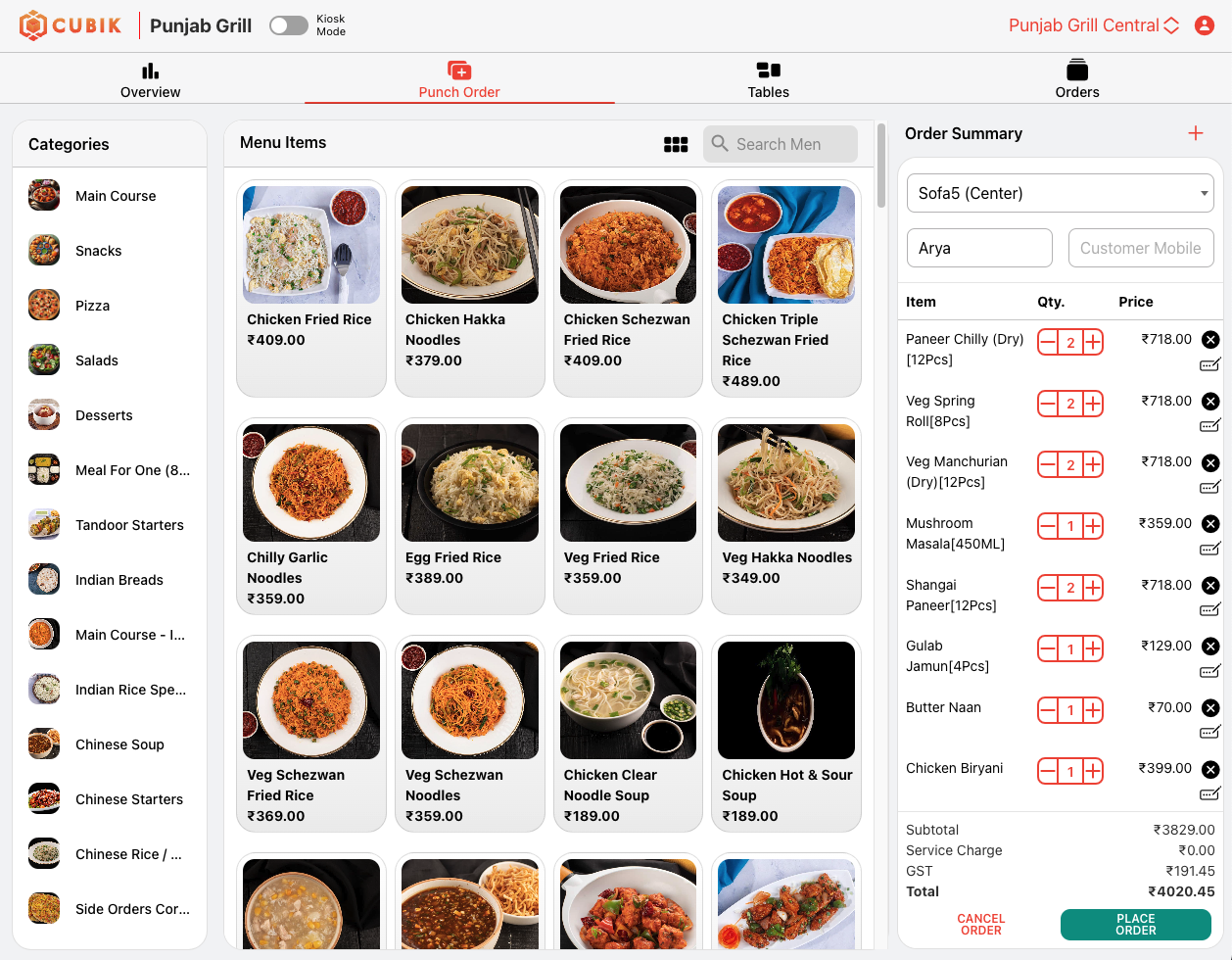Screen dimensions: 1232x960
Task: Open the Pizza category
Action: click(x=110, y=306)
